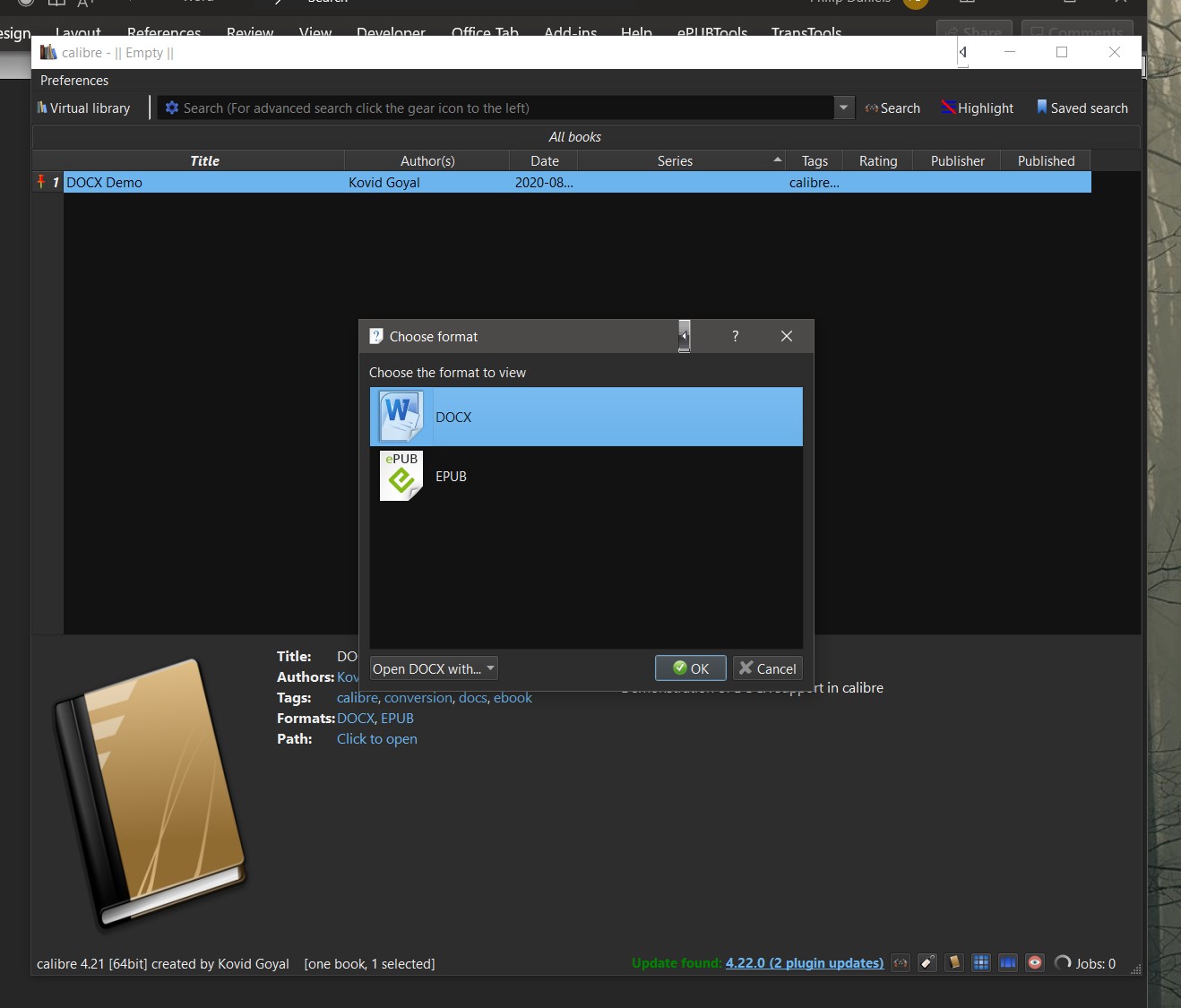The width and height of the screenshot is (1181, 1008).
Task: Open the "docs" tag link
Action: click(x=473, y=698)
